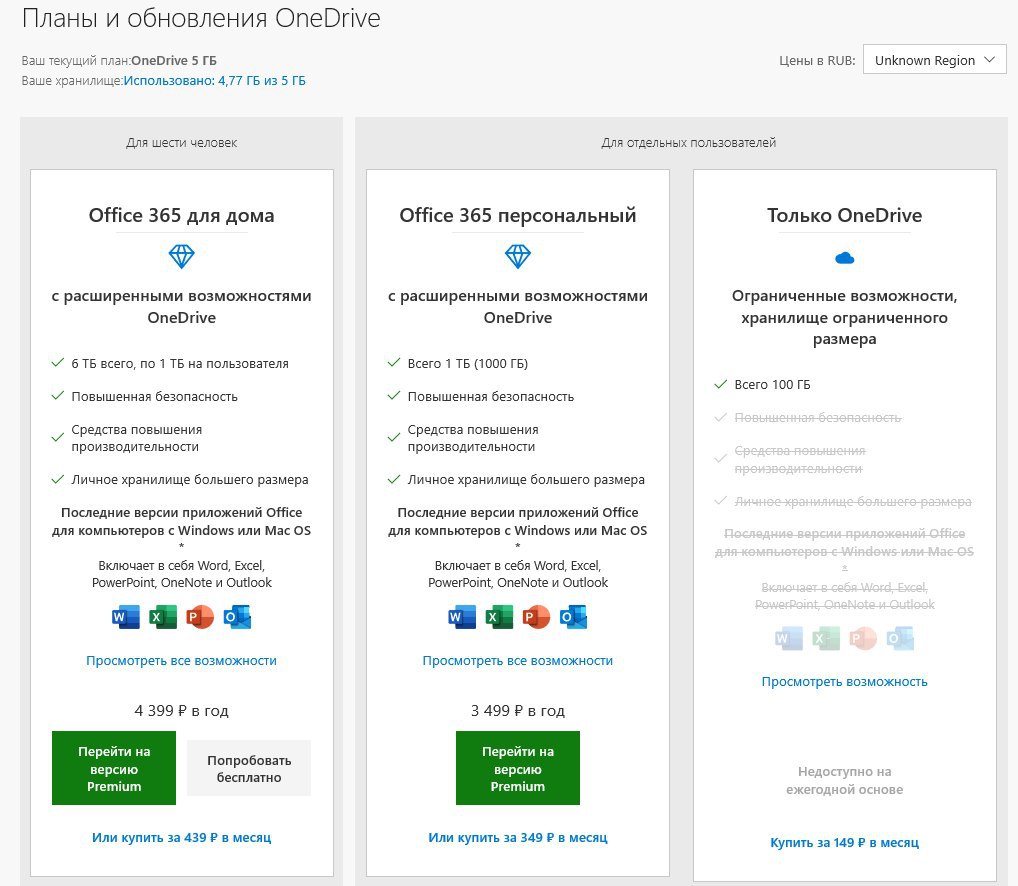Click 'Всего 100 ГБ' feature text
This screenshot has width=1018, height=886.
click(773, 384)
